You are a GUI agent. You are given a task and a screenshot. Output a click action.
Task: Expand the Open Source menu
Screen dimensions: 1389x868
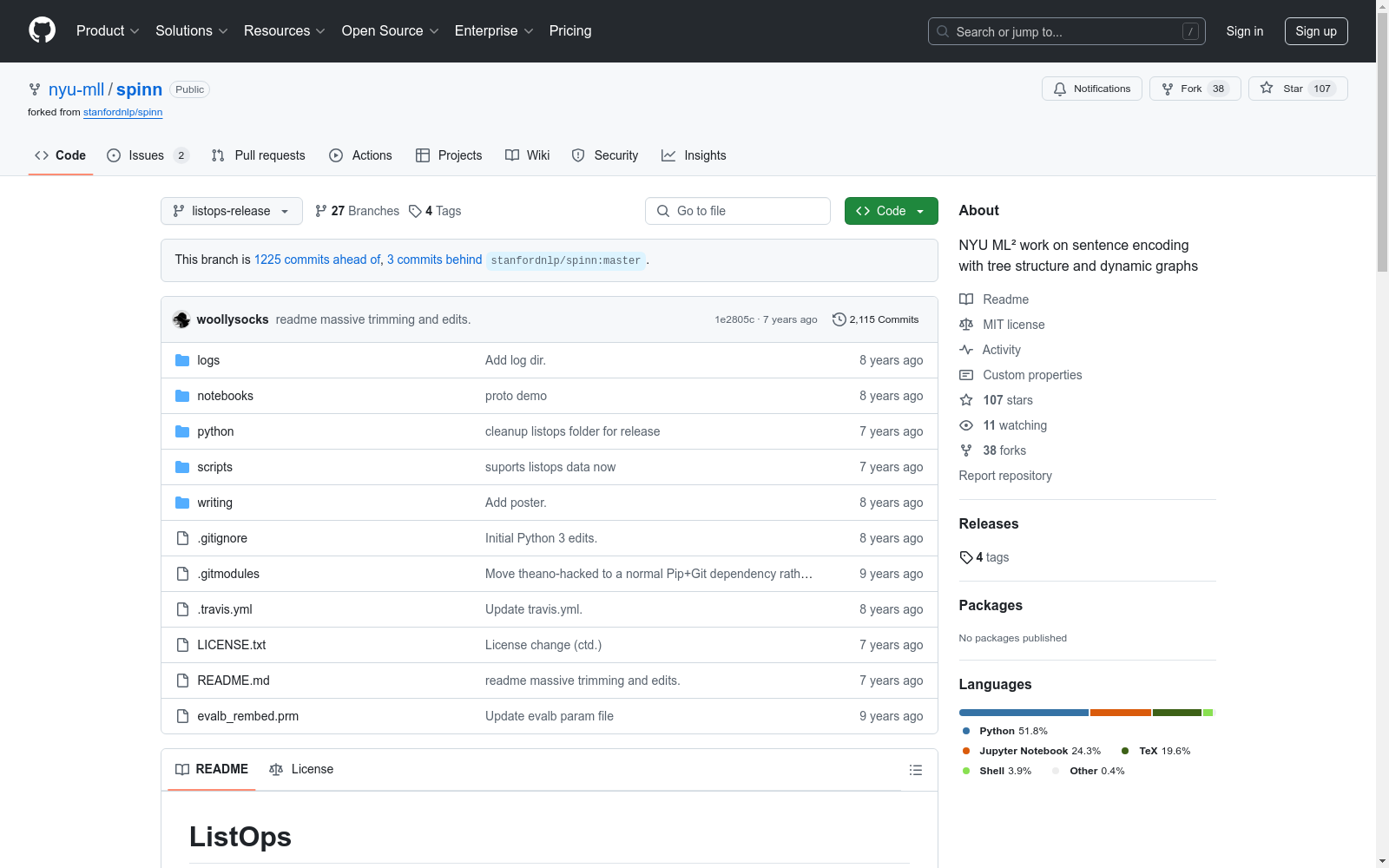point(391,31)
